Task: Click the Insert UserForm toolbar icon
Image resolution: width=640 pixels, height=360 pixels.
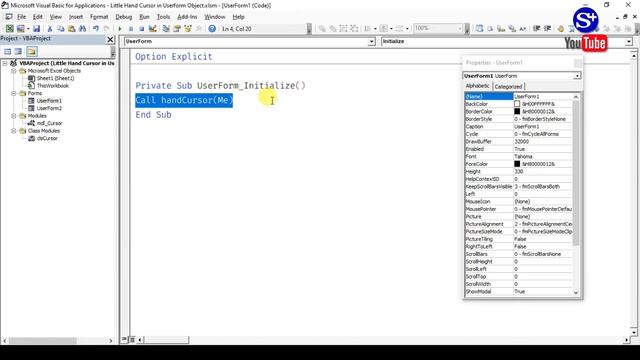Action: click(x=20, y=29)
